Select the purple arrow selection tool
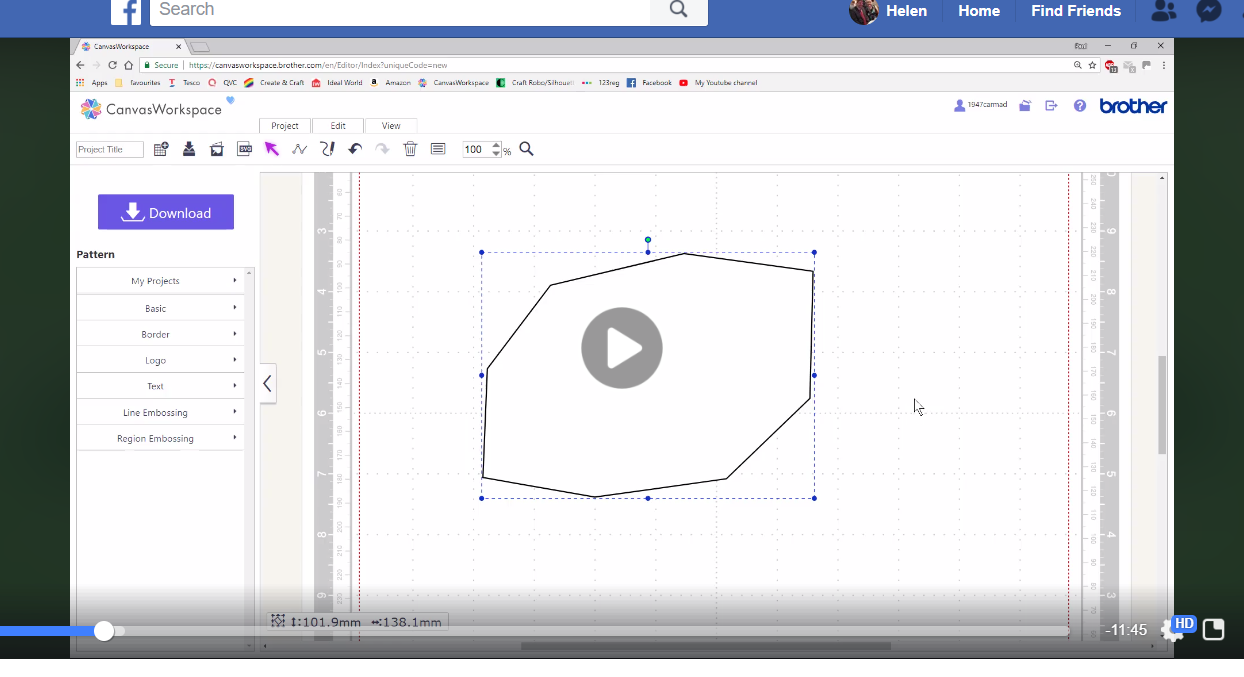Screen dimensions: 1244x677 pos(272,149)
